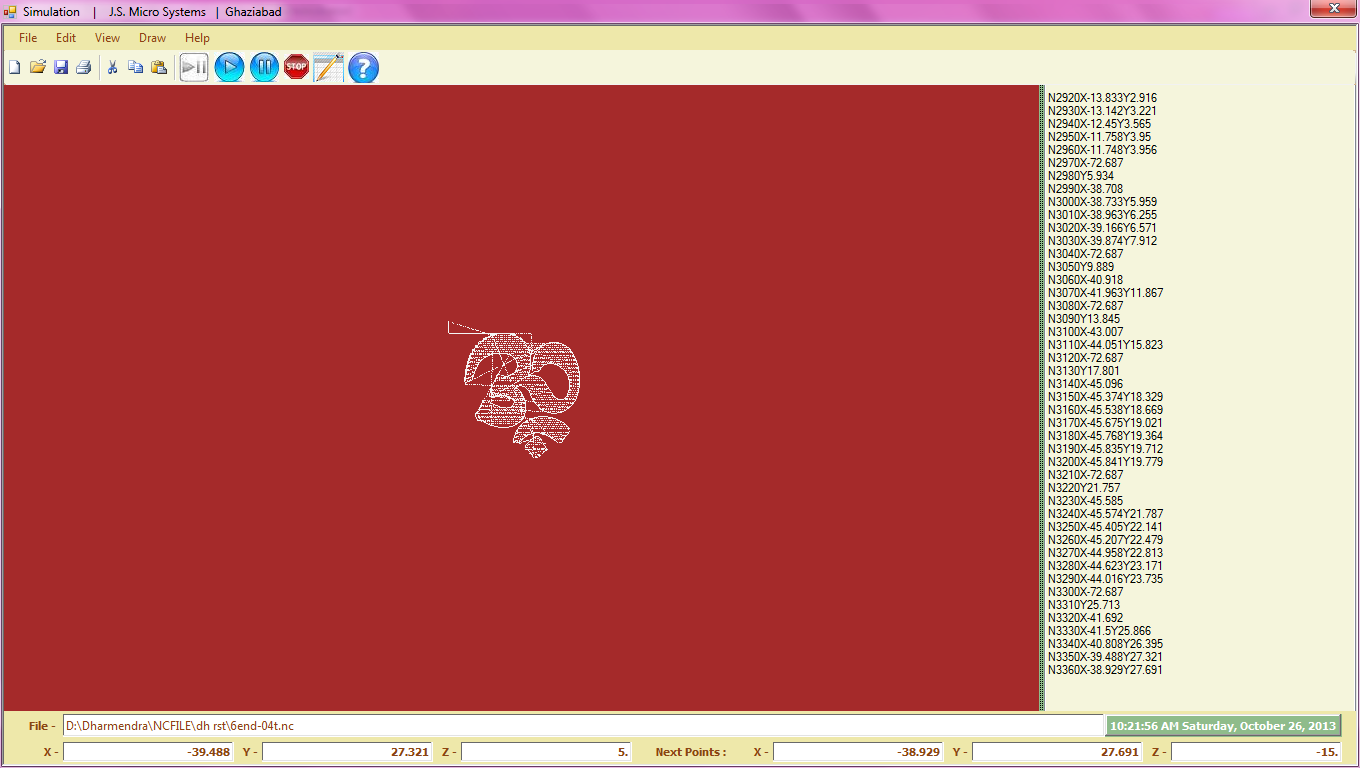Select line N2920X-13.833Y2.916
This screenshot has height=768, width=1360.
pyautogui.click(x=1102, y=97)
